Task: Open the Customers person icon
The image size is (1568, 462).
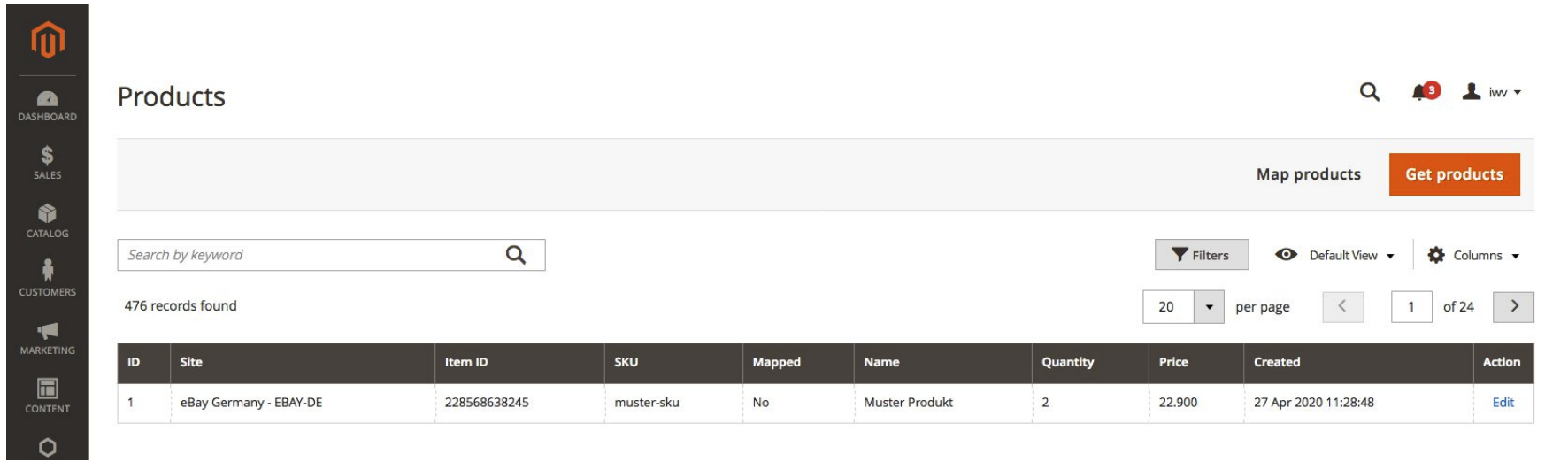Action: tap(48, 271)
